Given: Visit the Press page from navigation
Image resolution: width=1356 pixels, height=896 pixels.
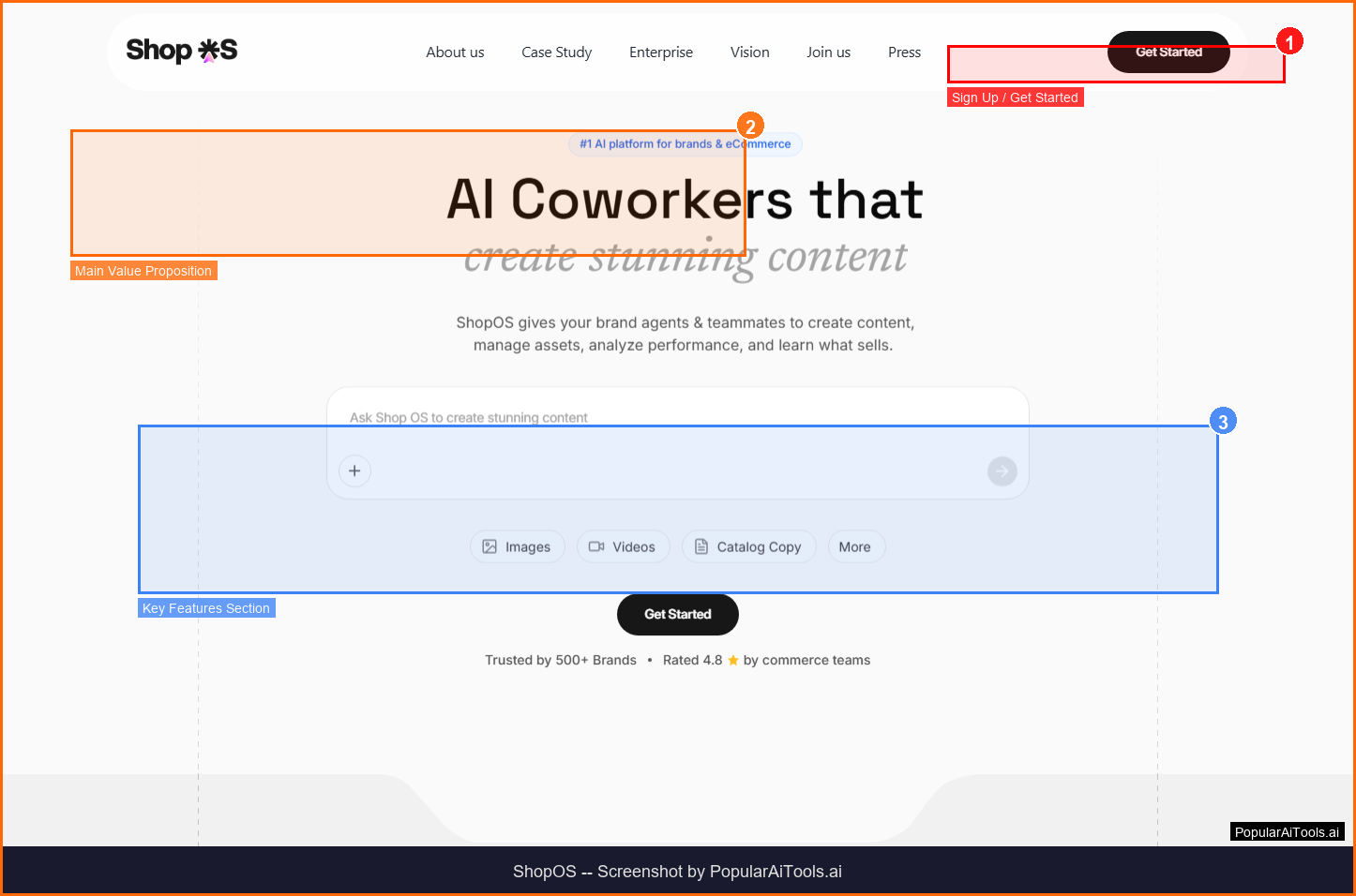Looking at the screenshot, I should click(904, 52).
